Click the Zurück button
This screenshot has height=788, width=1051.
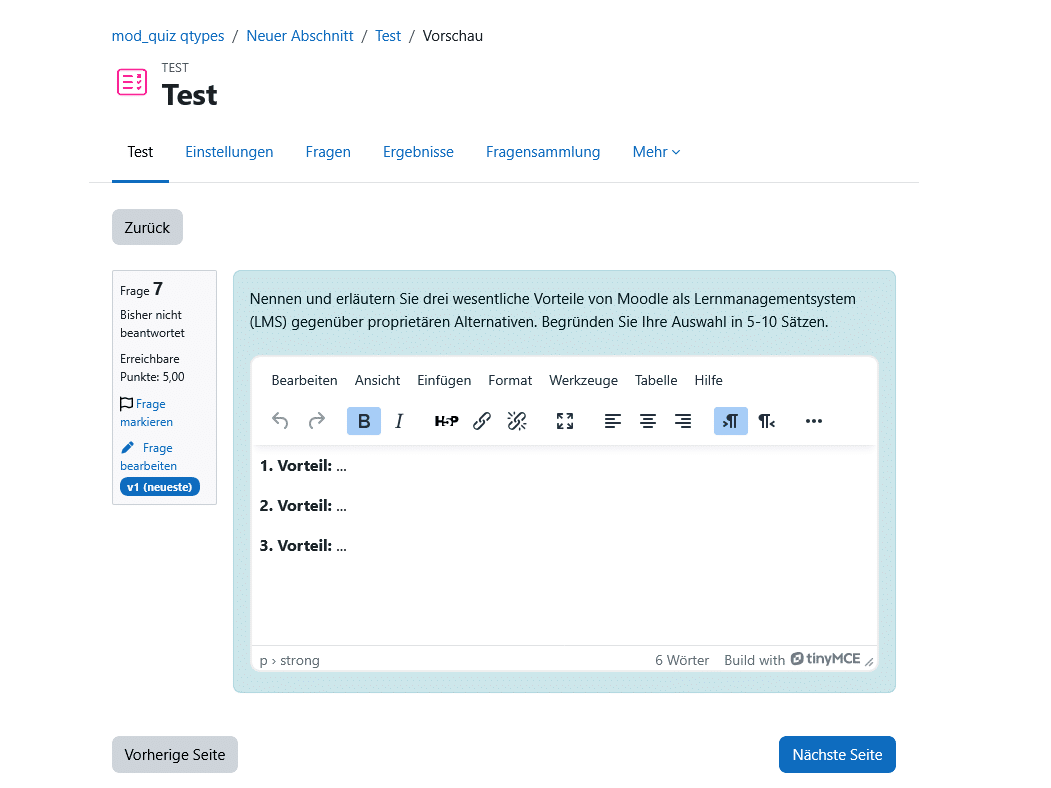[147, 227]
